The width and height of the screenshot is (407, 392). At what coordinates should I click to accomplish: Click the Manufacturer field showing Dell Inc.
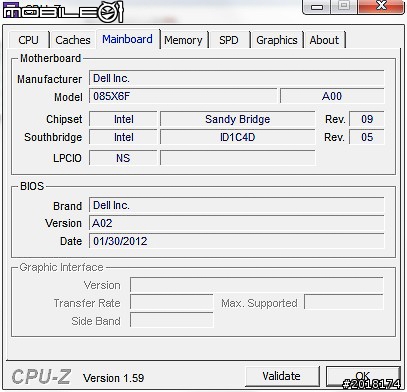pyautogui.click(x=236, y=78)
